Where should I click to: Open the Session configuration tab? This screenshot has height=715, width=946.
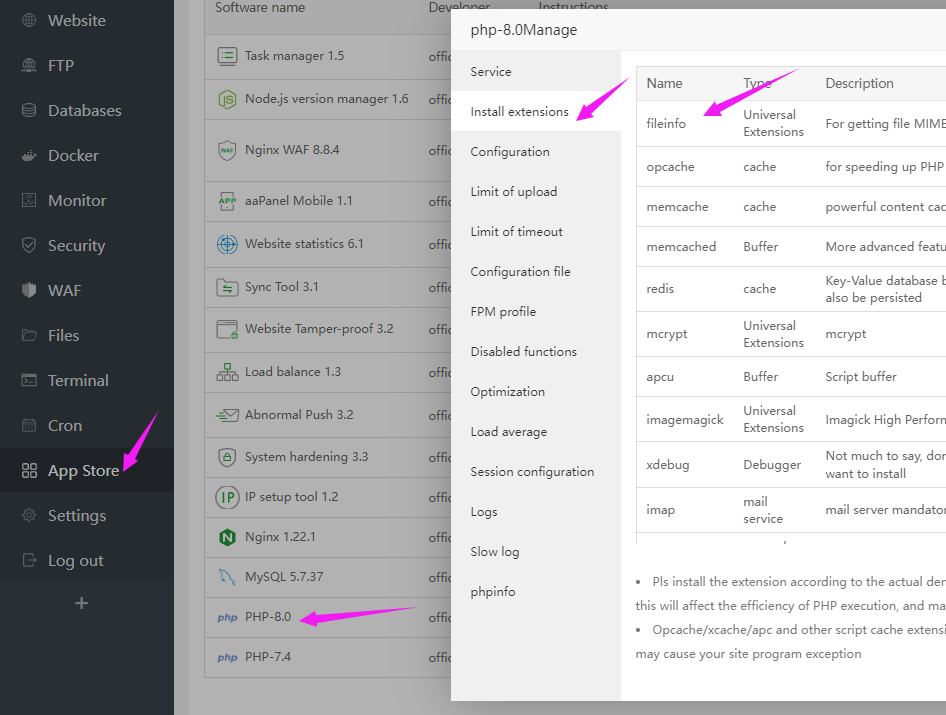point(536,471)
